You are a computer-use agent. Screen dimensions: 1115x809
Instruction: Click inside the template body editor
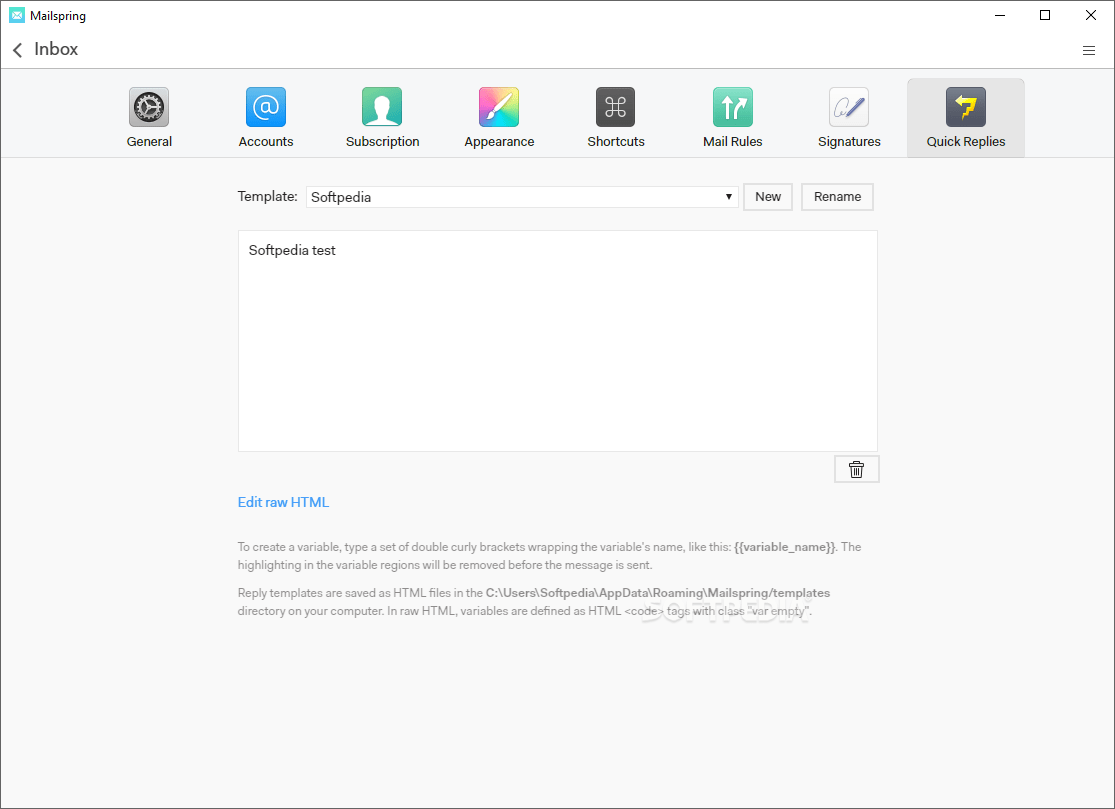tap(558, 341)
